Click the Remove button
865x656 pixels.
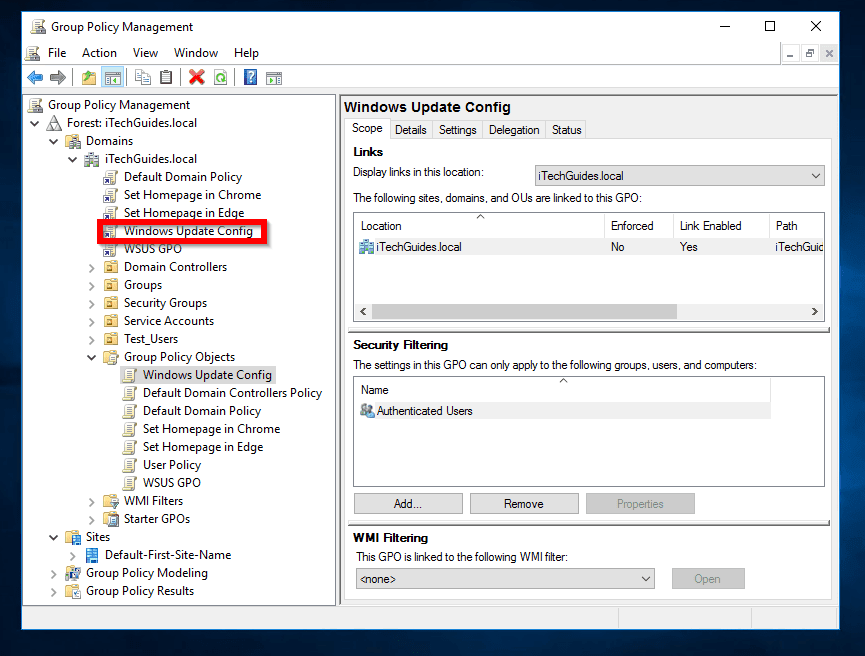pyautogui.click(x=524, y=504)
